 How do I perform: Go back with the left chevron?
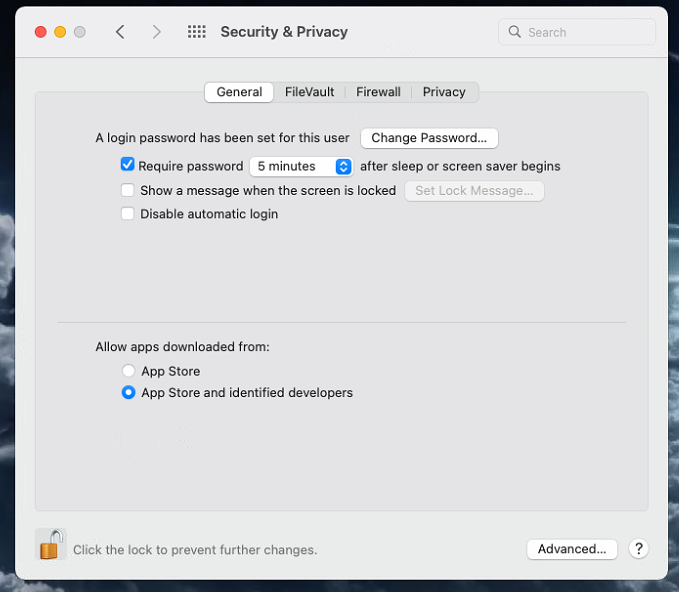click(120, 32)
